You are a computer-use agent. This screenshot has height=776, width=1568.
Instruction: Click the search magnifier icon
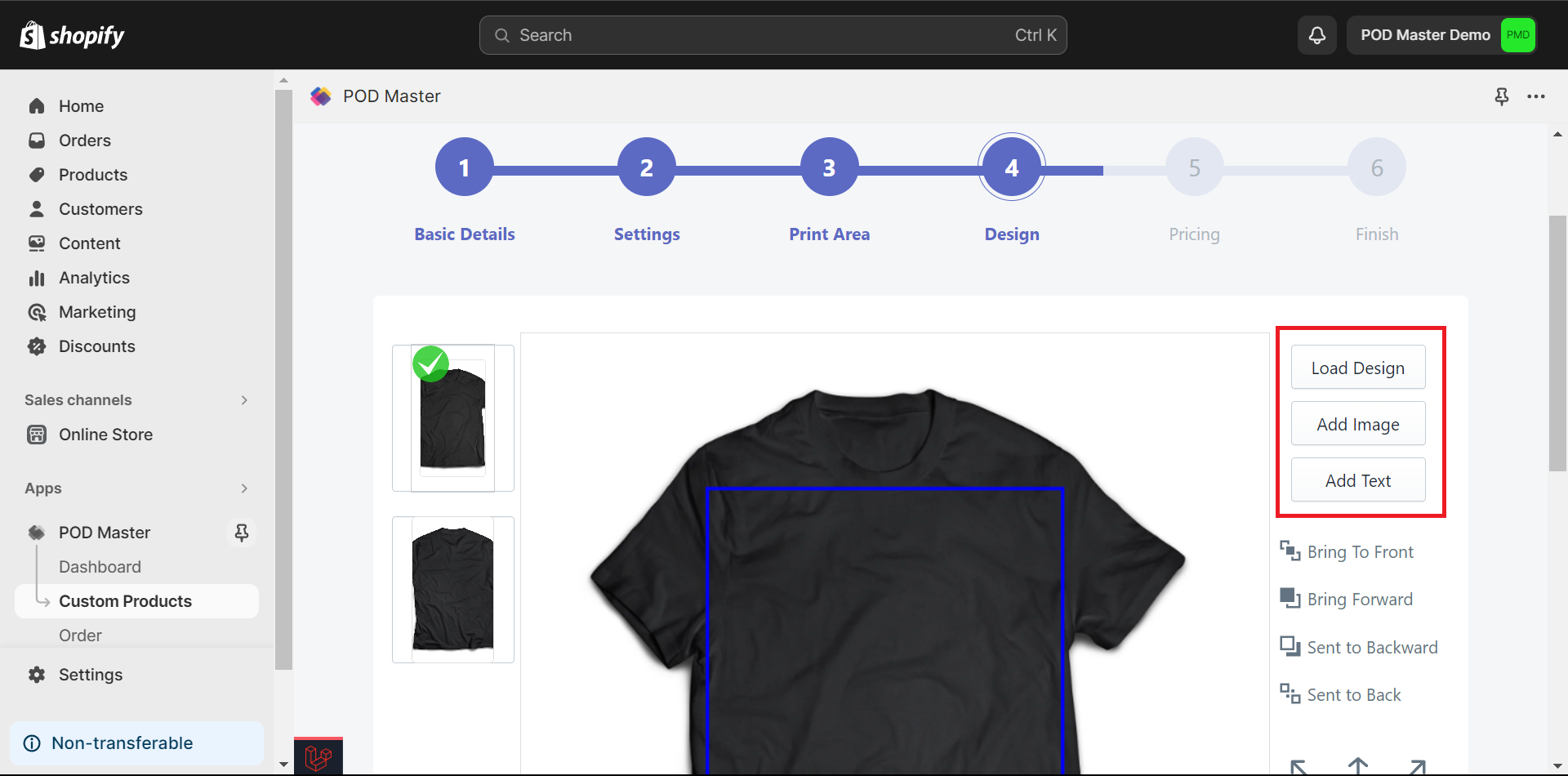502,35
